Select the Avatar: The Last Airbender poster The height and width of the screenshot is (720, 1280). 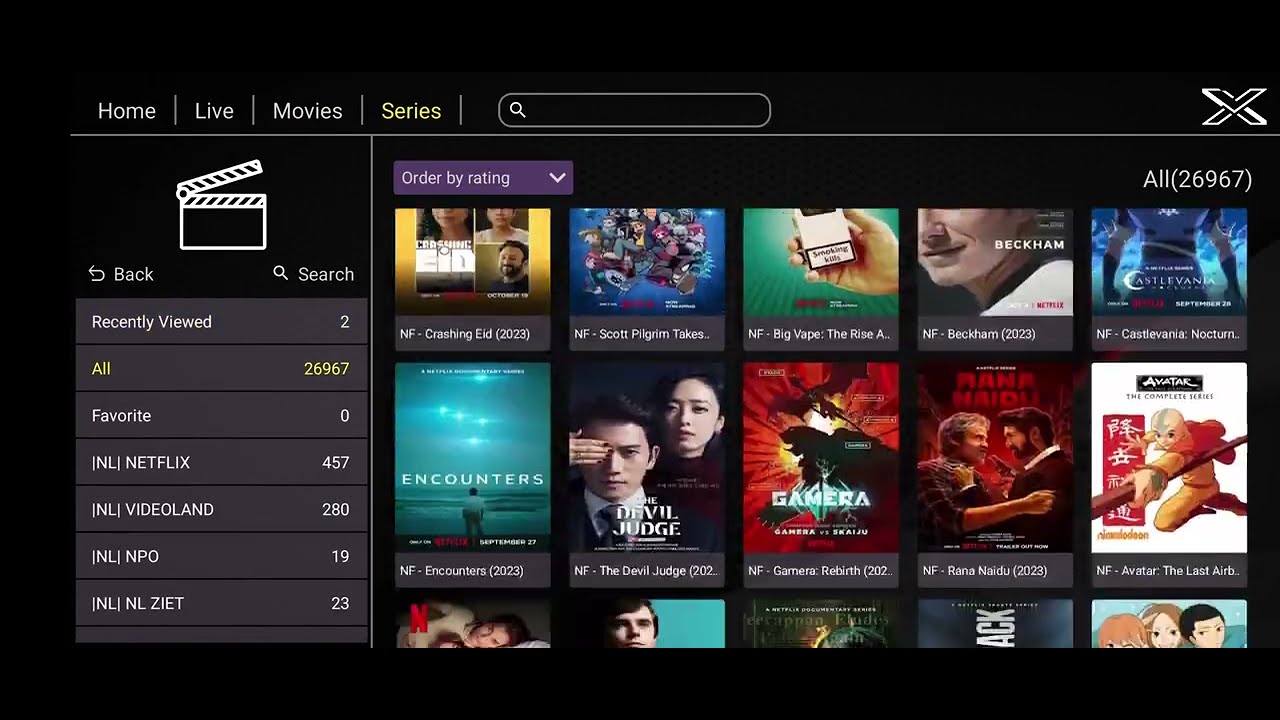pyautogui.click(x=1169, y=474)
